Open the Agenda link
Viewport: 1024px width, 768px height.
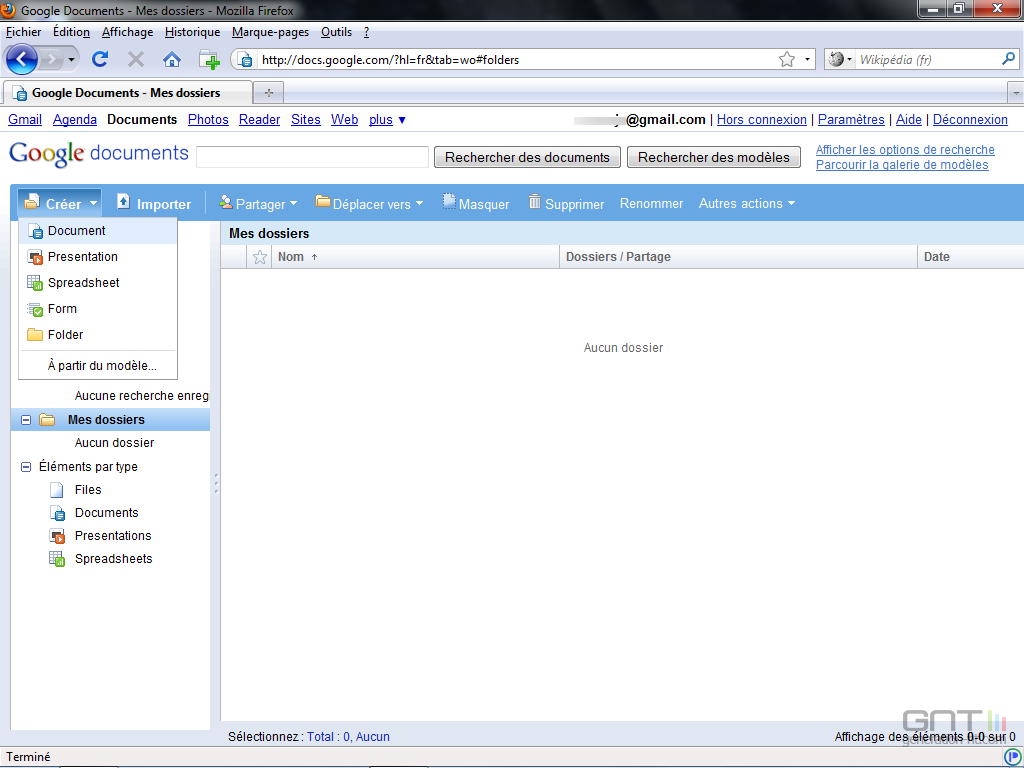(x=75, y=120)
